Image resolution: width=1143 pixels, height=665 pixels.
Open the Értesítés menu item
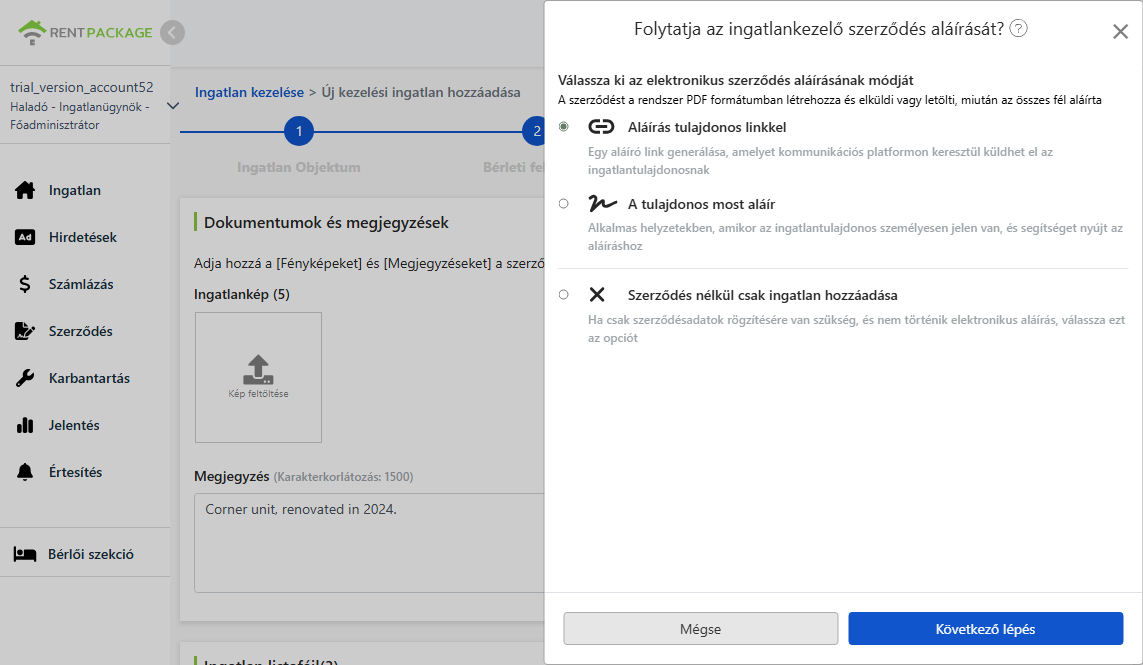(x=75, y=472)
